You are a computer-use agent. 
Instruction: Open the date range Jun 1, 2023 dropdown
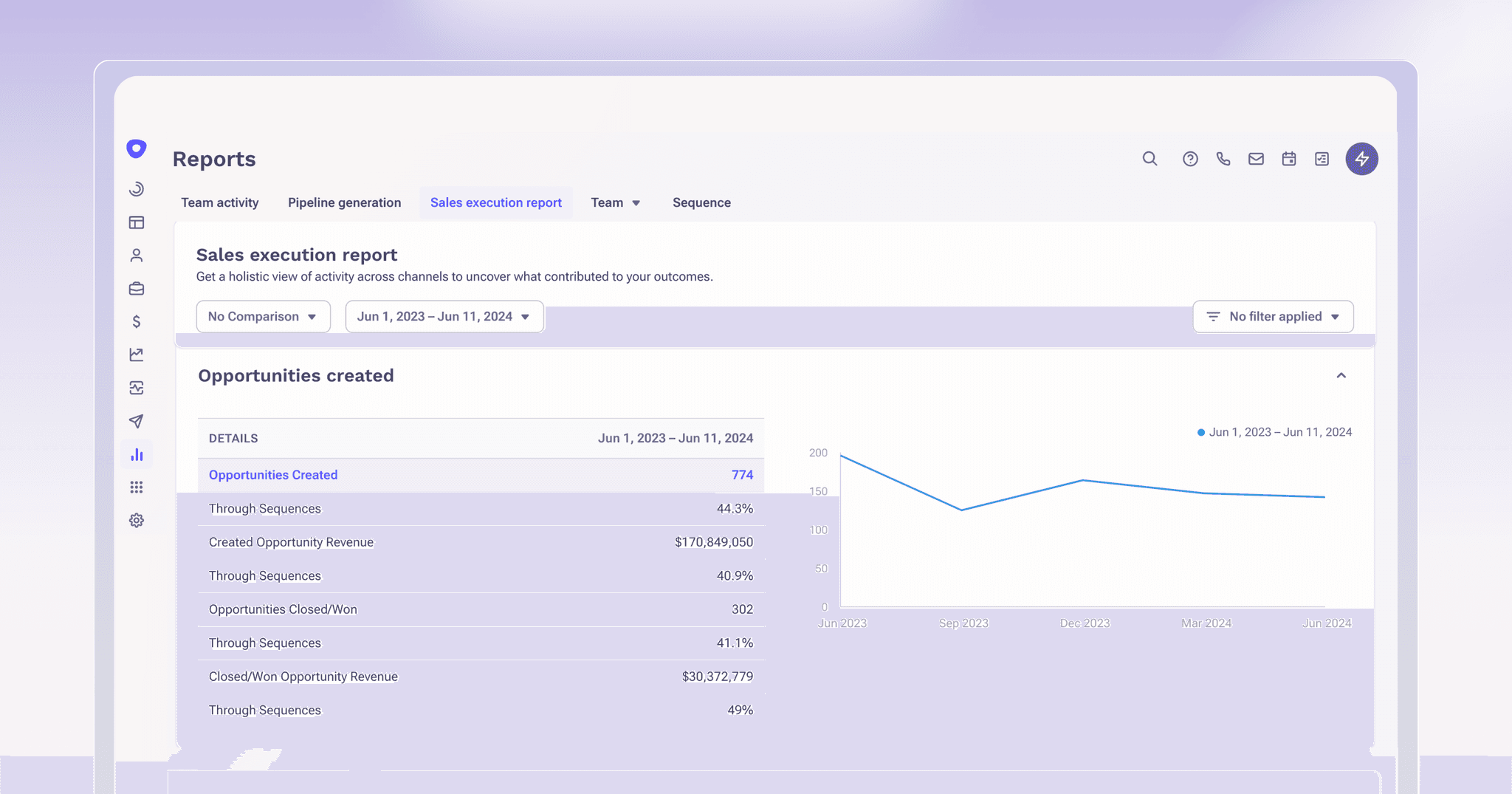coord(444,316)
